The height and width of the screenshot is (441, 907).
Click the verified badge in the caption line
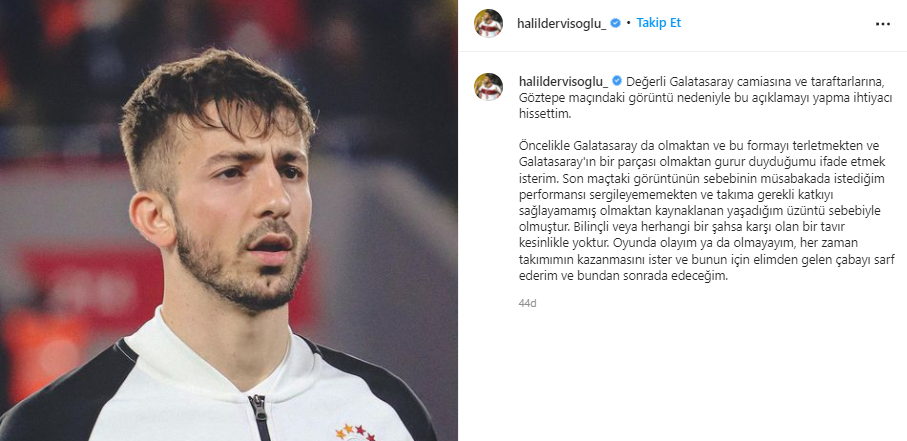[x=617, y=80]
